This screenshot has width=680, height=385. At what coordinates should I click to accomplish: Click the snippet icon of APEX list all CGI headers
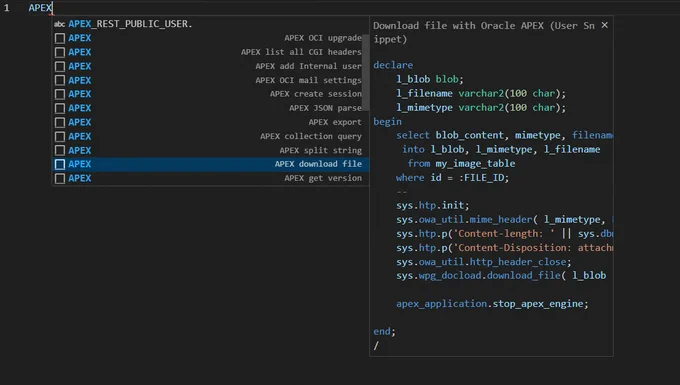(x=60, y=52)
